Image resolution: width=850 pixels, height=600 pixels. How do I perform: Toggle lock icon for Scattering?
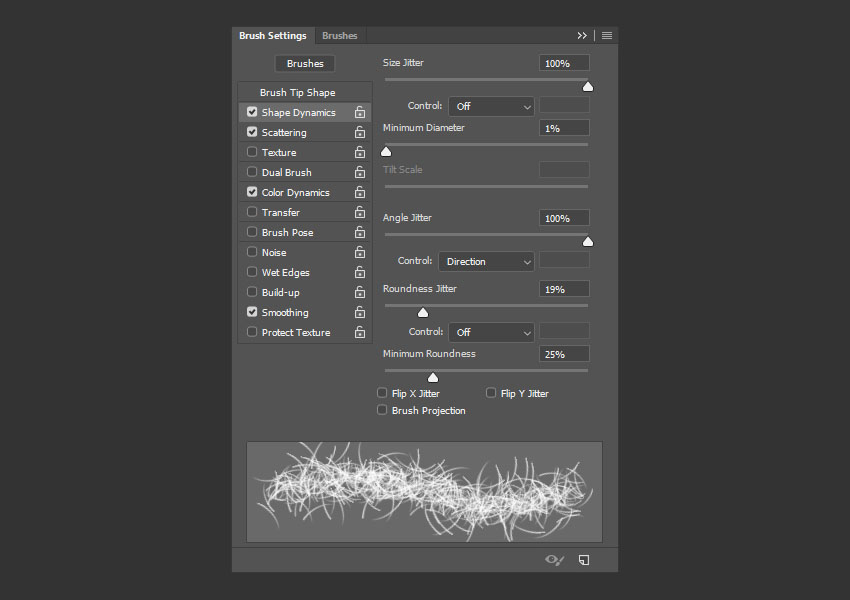click(360, 132)
